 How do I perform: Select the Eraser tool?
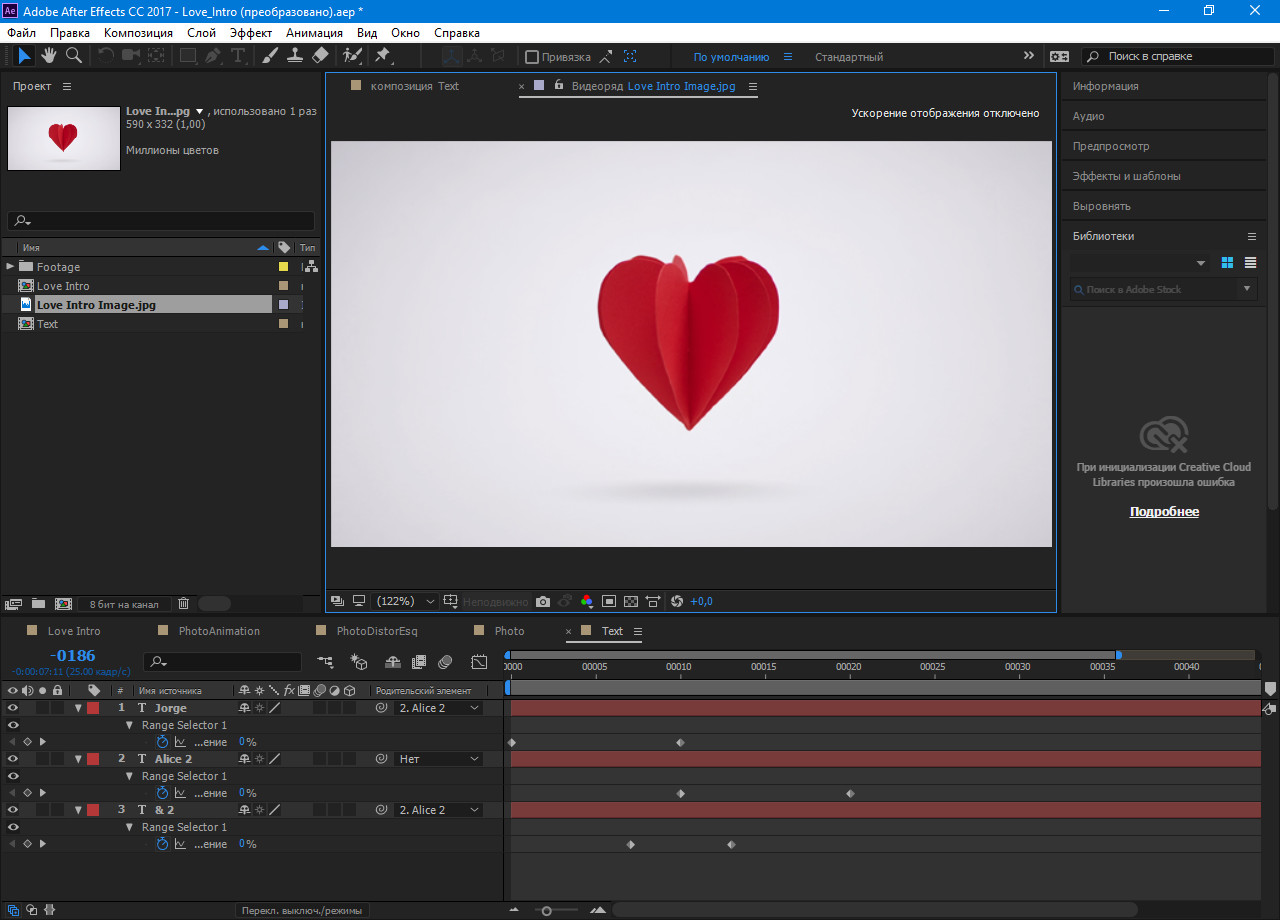click(320, 56)
